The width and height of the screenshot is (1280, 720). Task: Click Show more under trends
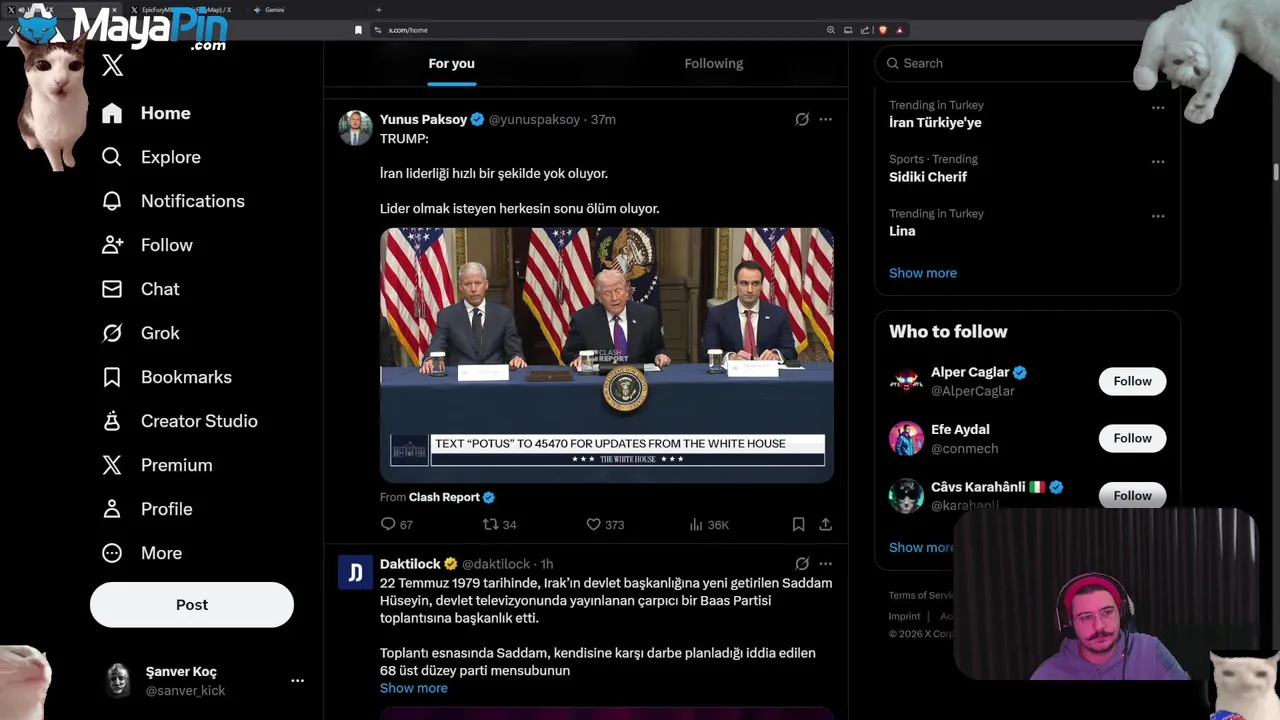point(923,273)
